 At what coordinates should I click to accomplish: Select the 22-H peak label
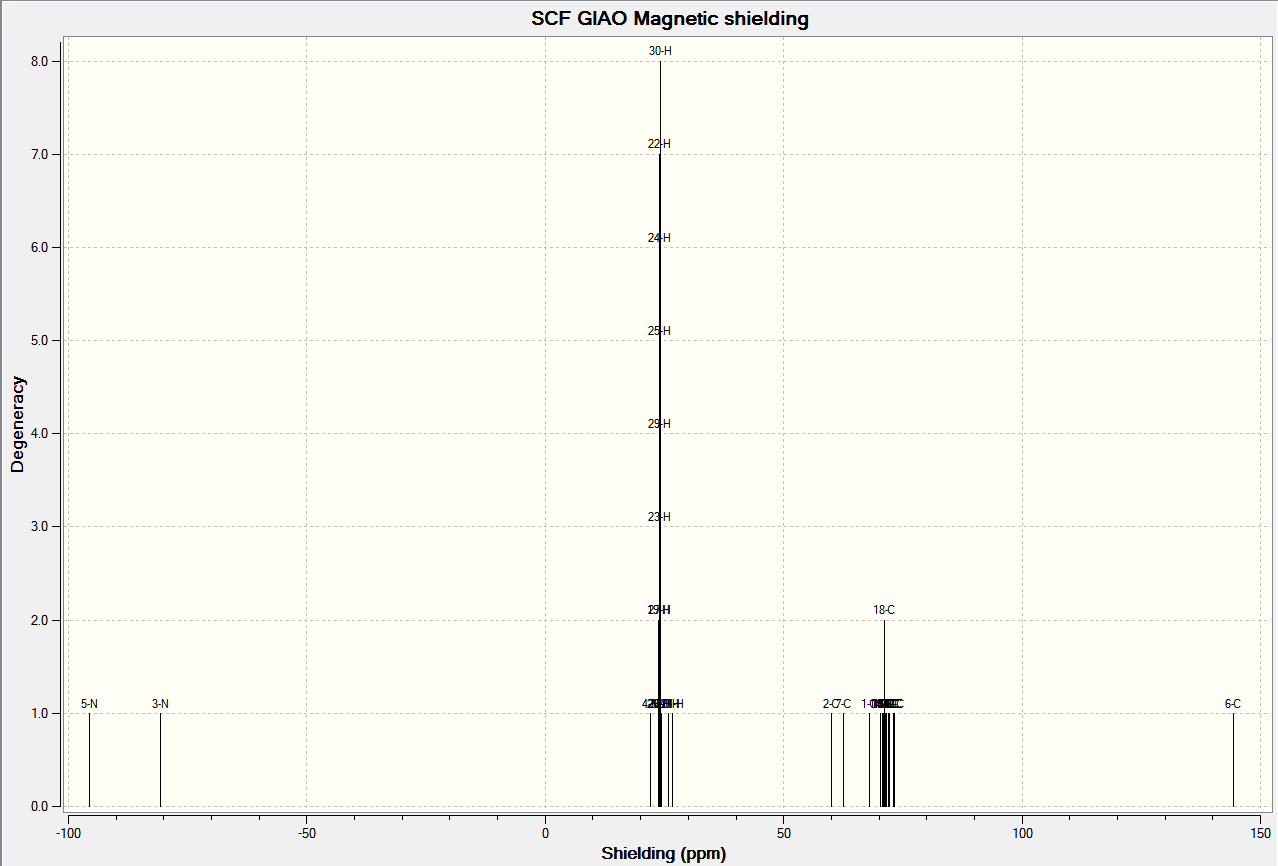click(659, 144)
